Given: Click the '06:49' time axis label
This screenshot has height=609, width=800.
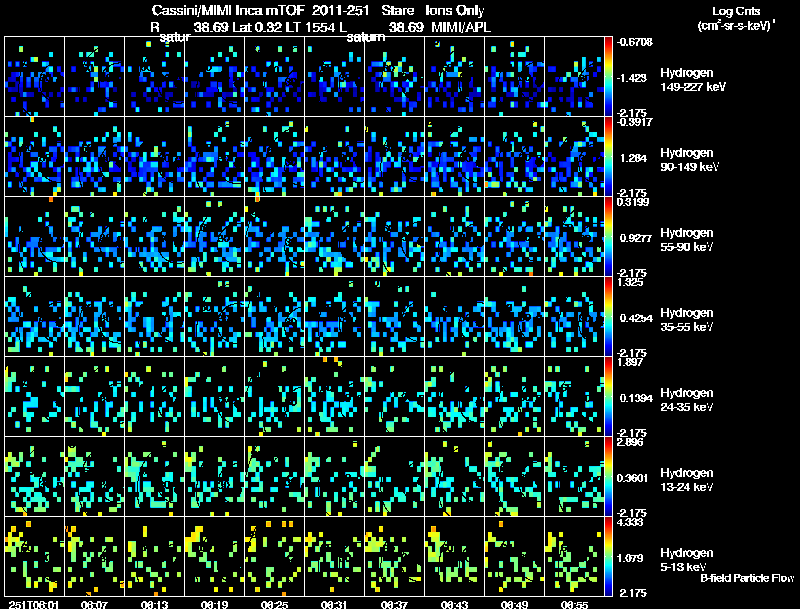Looking at the screenshot, I should [514, 604].
